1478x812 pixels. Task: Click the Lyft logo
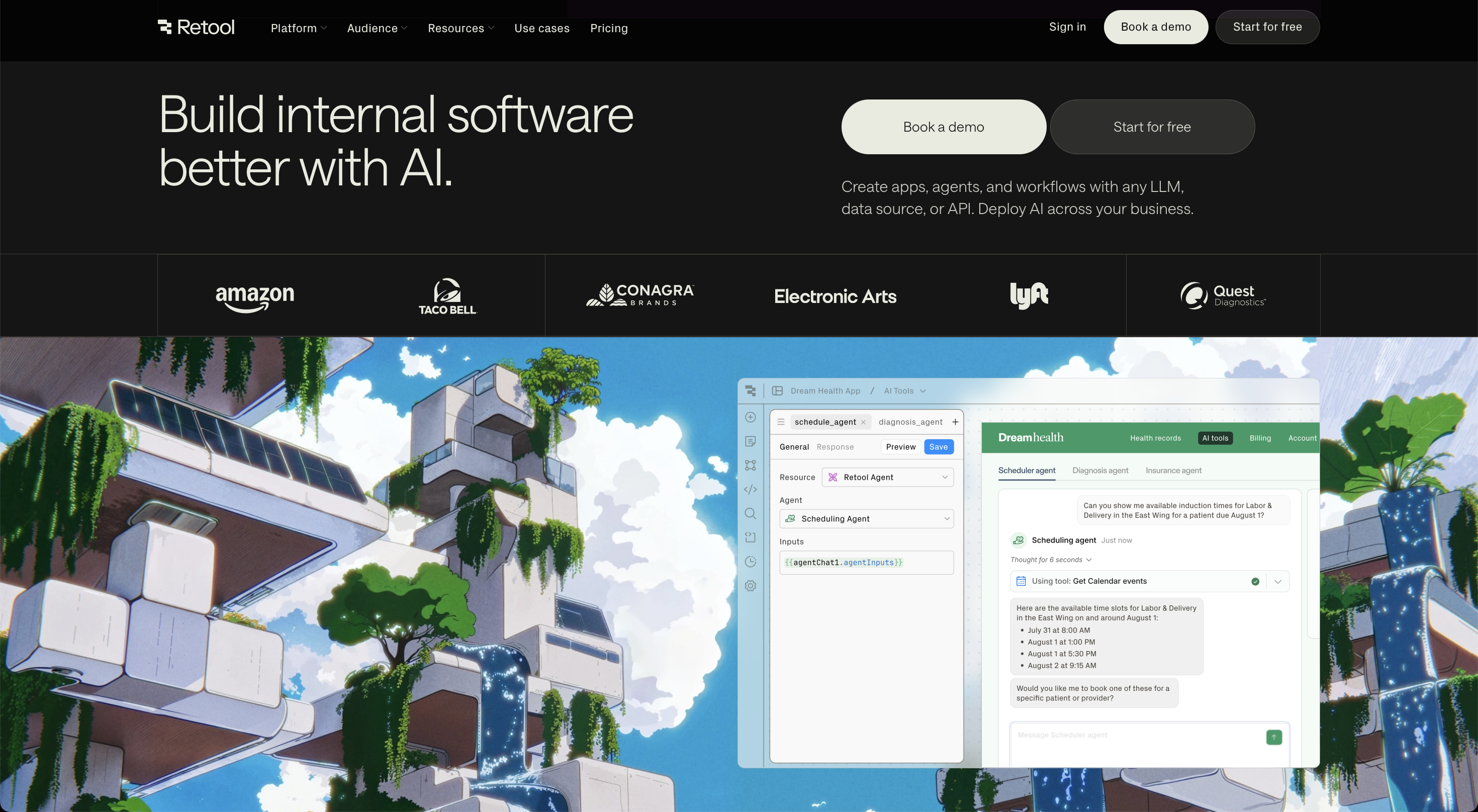[x=1030, y=296]
